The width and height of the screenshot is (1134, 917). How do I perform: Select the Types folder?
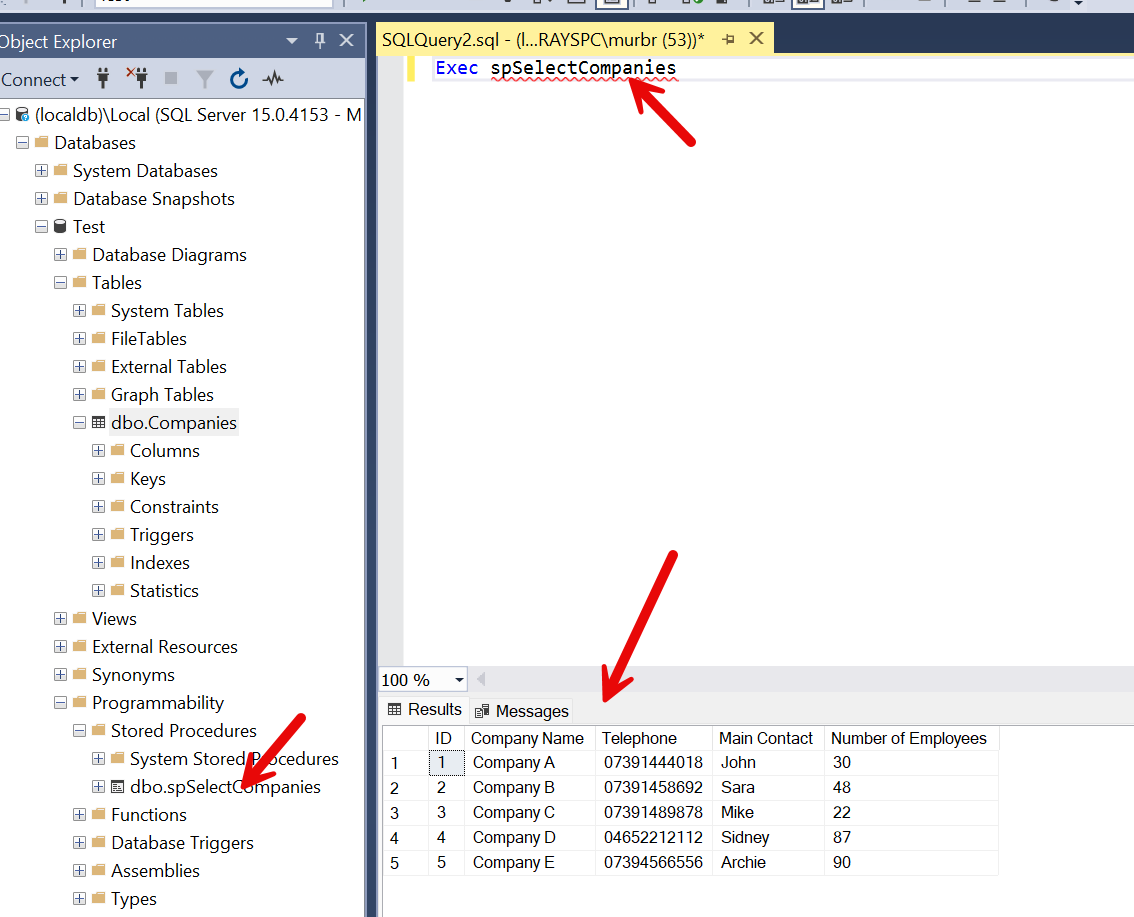133,899
